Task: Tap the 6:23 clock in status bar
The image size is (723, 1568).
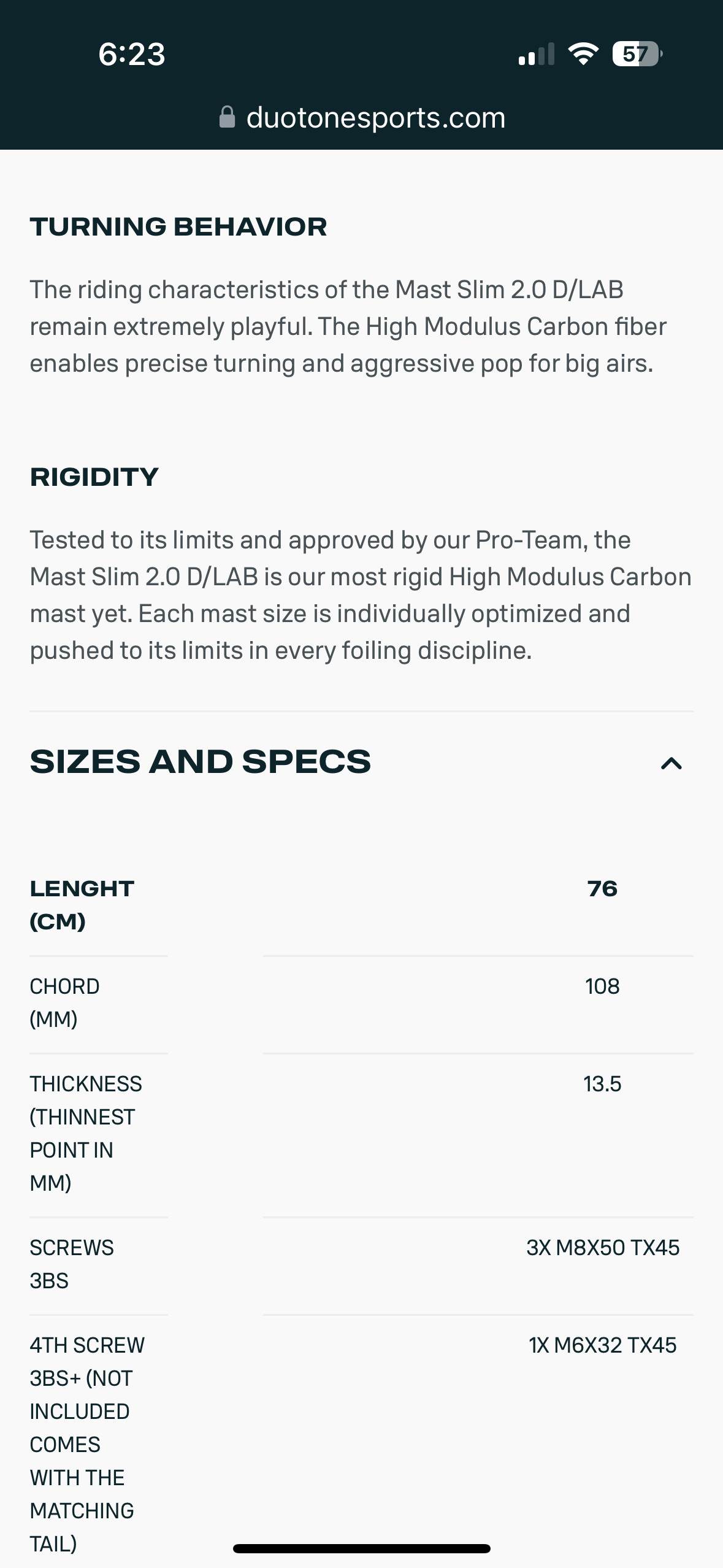Action: click(x=131, y=54)
